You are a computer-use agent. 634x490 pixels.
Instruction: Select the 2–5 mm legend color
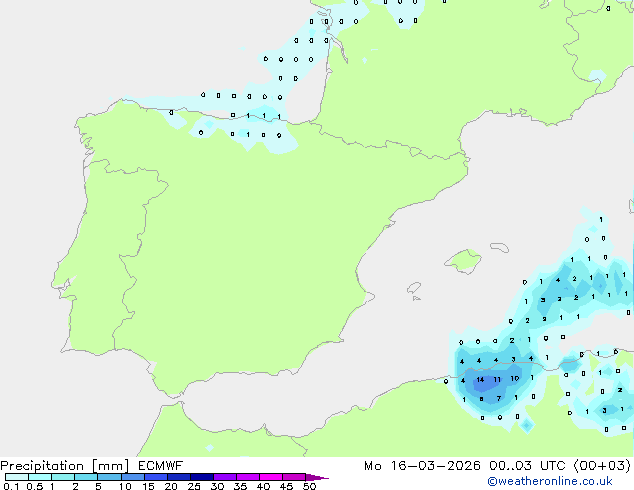coord(86,477)
